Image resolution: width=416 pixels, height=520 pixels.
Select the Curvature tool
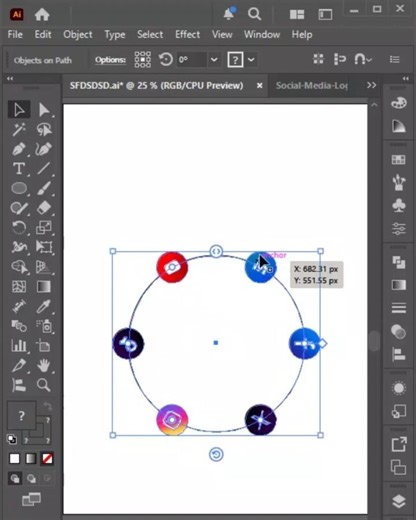pos(44,149)
